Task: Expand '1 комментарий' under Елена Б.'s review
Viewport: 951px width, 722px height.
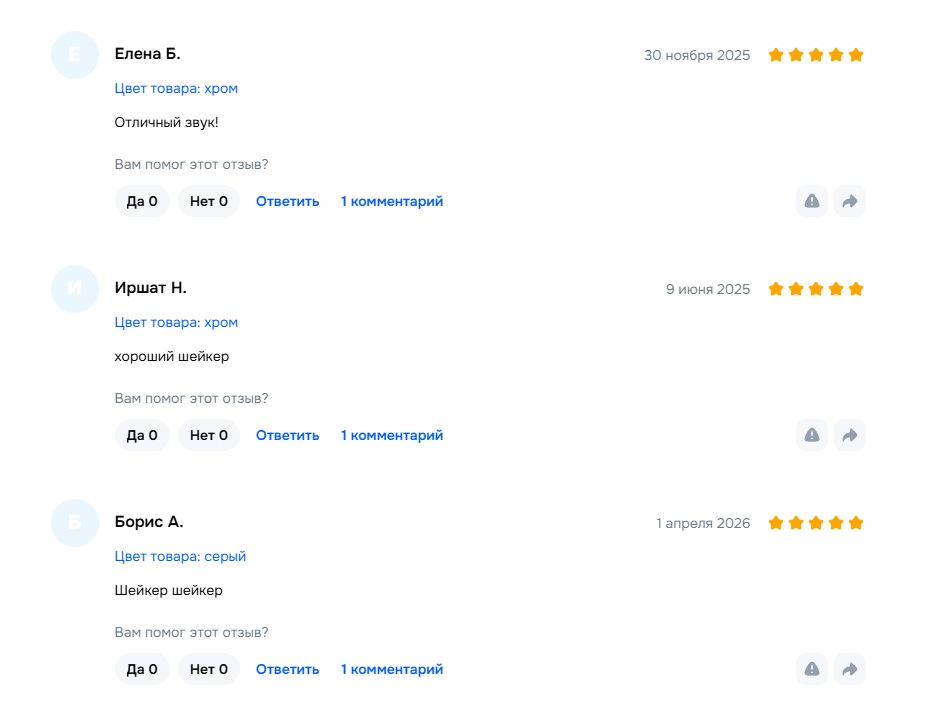Action: [392, 201]
